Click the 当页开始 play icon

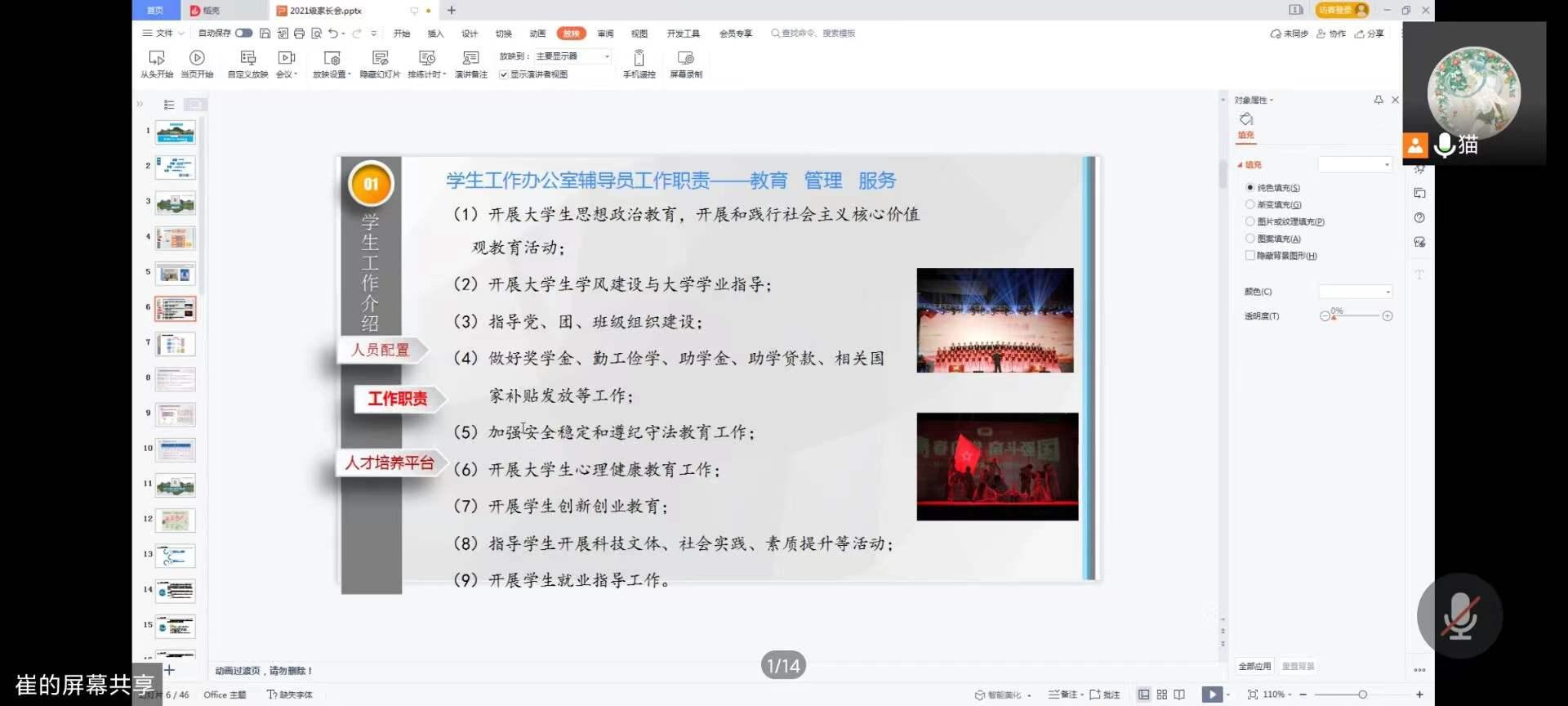point(197,58)
